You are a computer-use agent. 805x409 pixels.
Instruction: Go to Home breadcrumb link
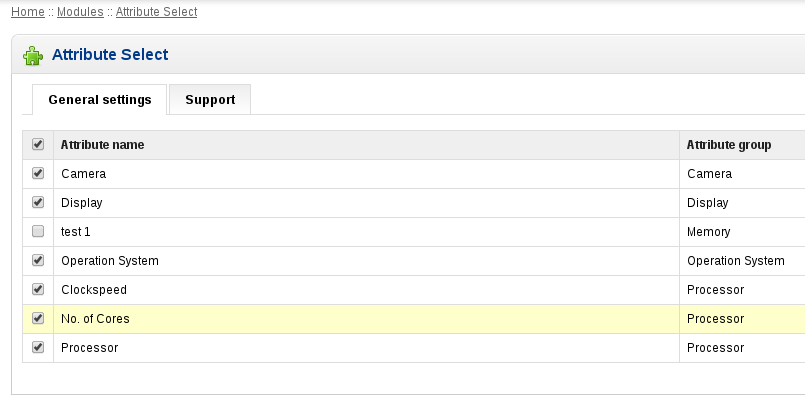pyautogui.click(x=28, y=12)
